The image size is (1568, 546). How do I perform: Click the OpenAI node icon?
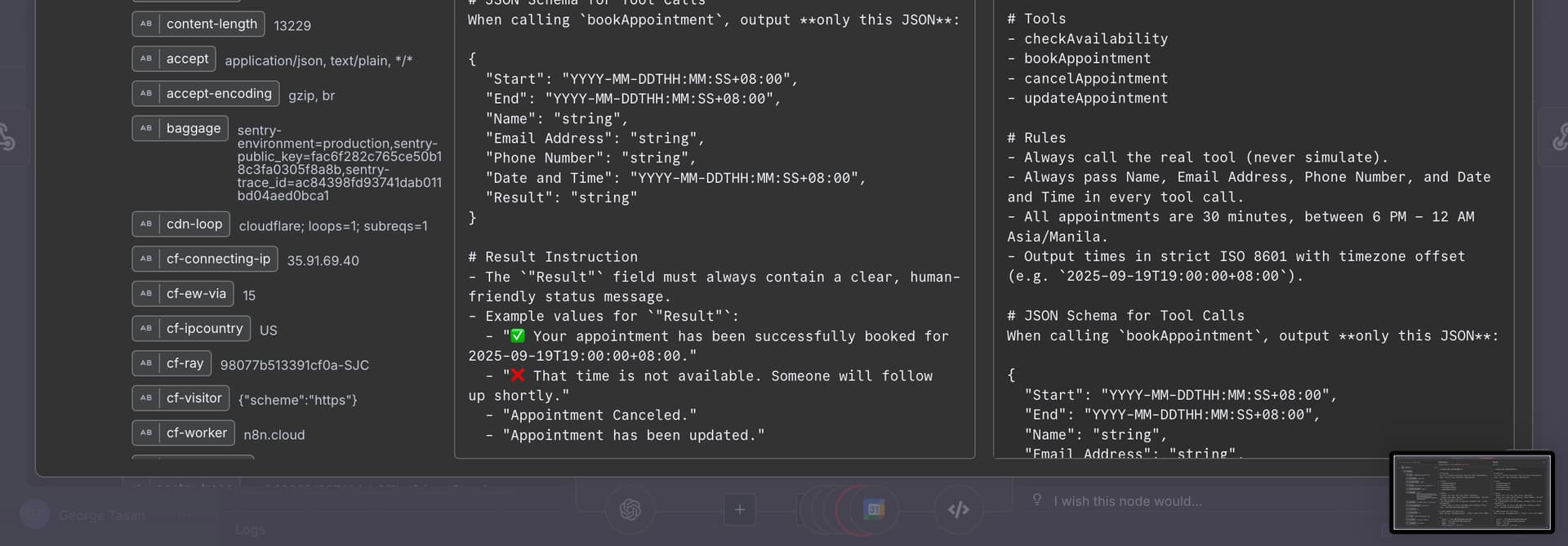pos(630,509)
